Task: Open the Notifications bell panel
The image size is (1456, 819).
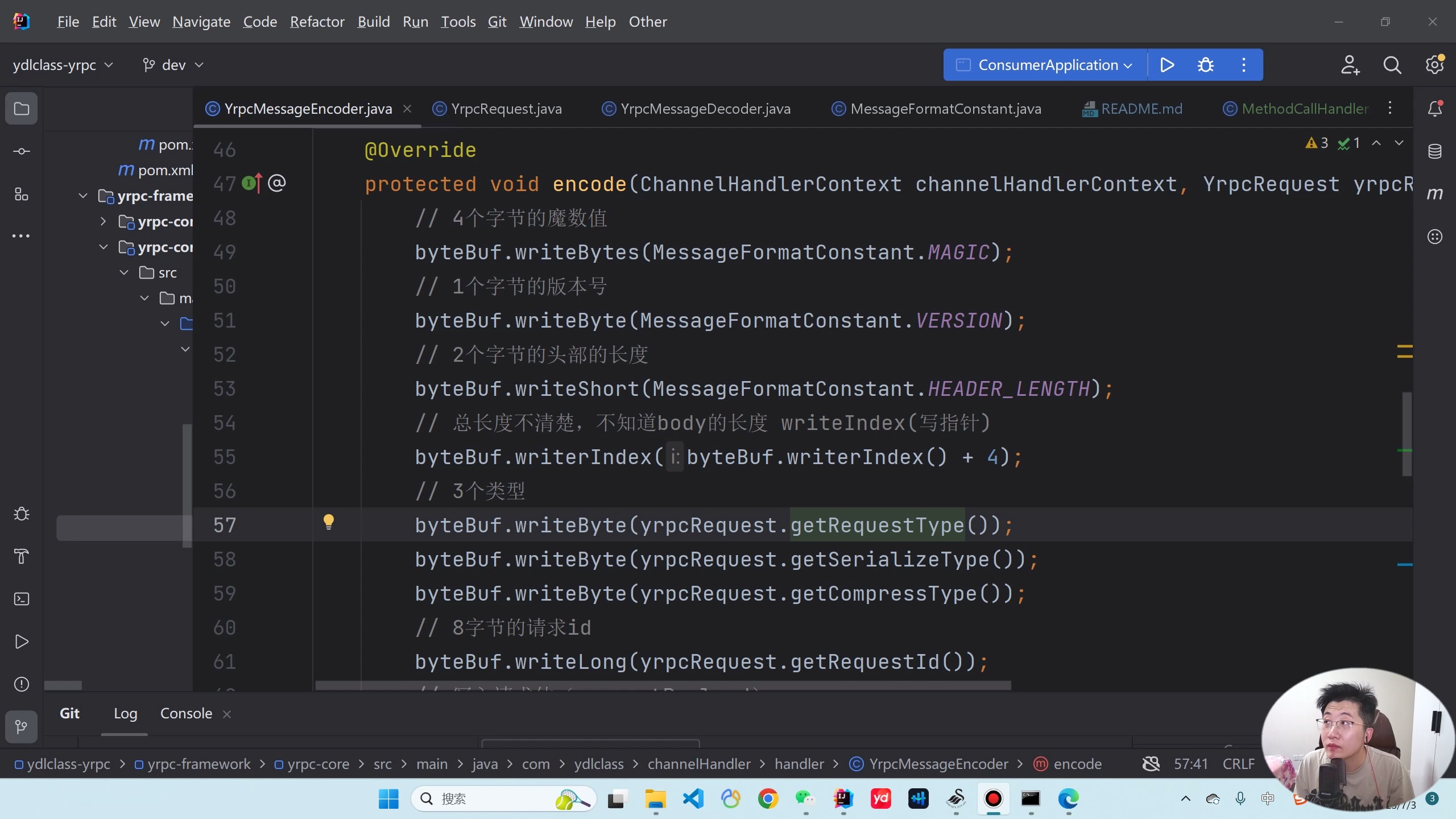Action: tap(1434, 108)
